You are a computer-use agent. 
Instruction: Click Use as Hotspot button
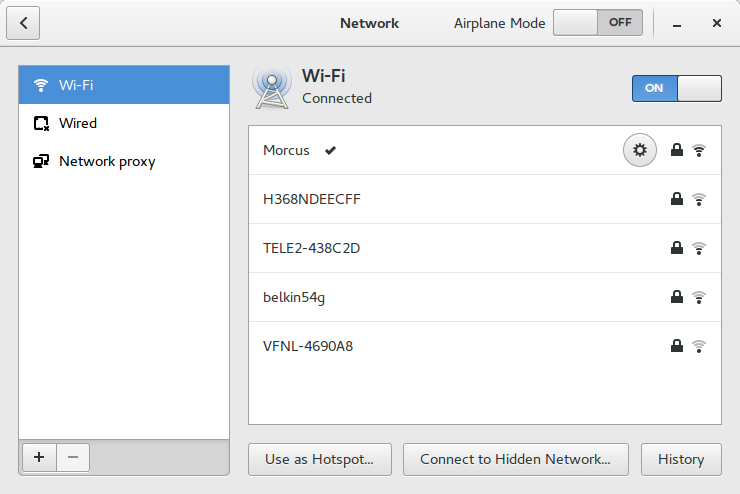coord(319,459)
